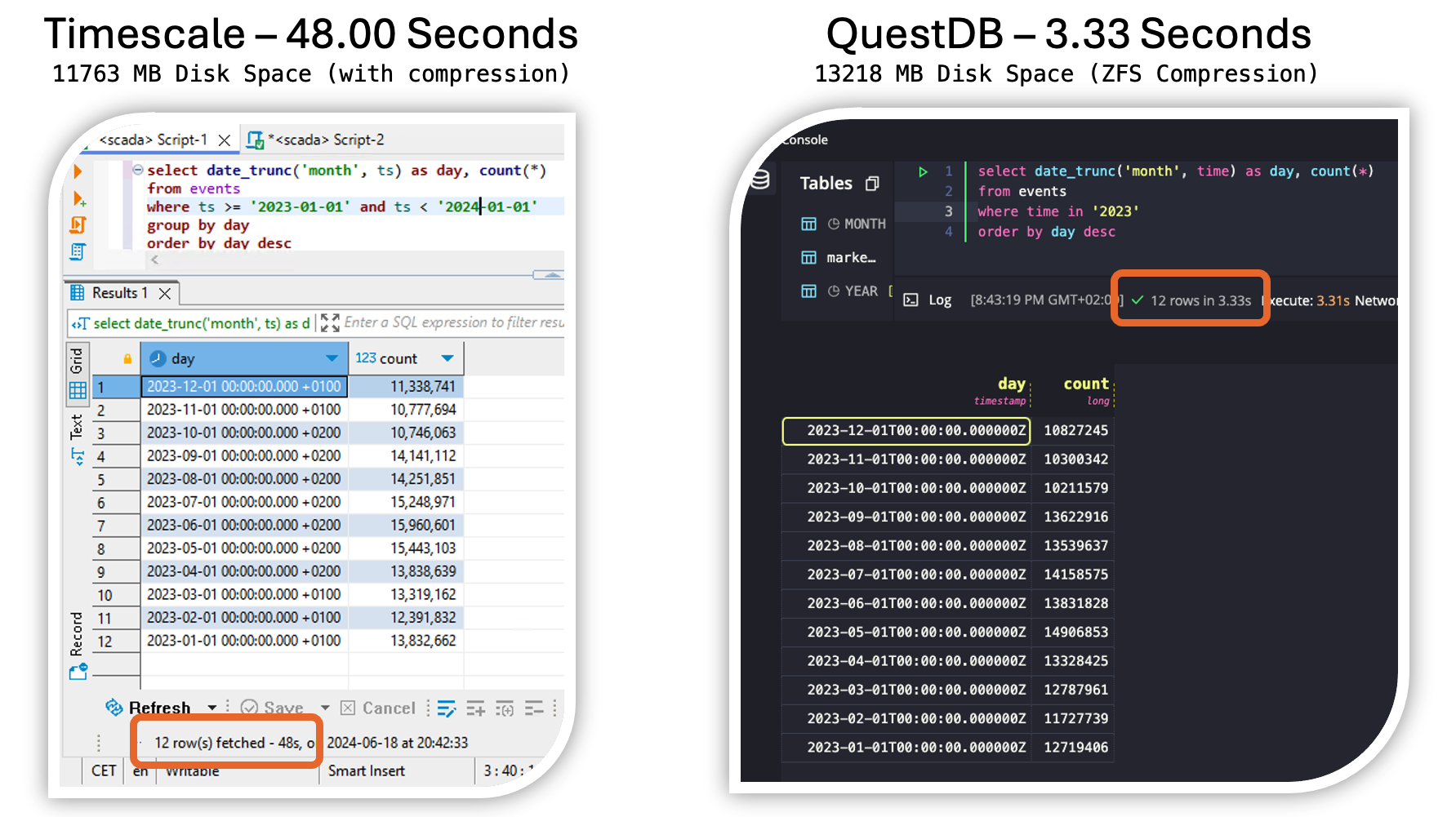Select count cell 10,777,694
Screen dimensions: 1456x817
pos(406,410)
